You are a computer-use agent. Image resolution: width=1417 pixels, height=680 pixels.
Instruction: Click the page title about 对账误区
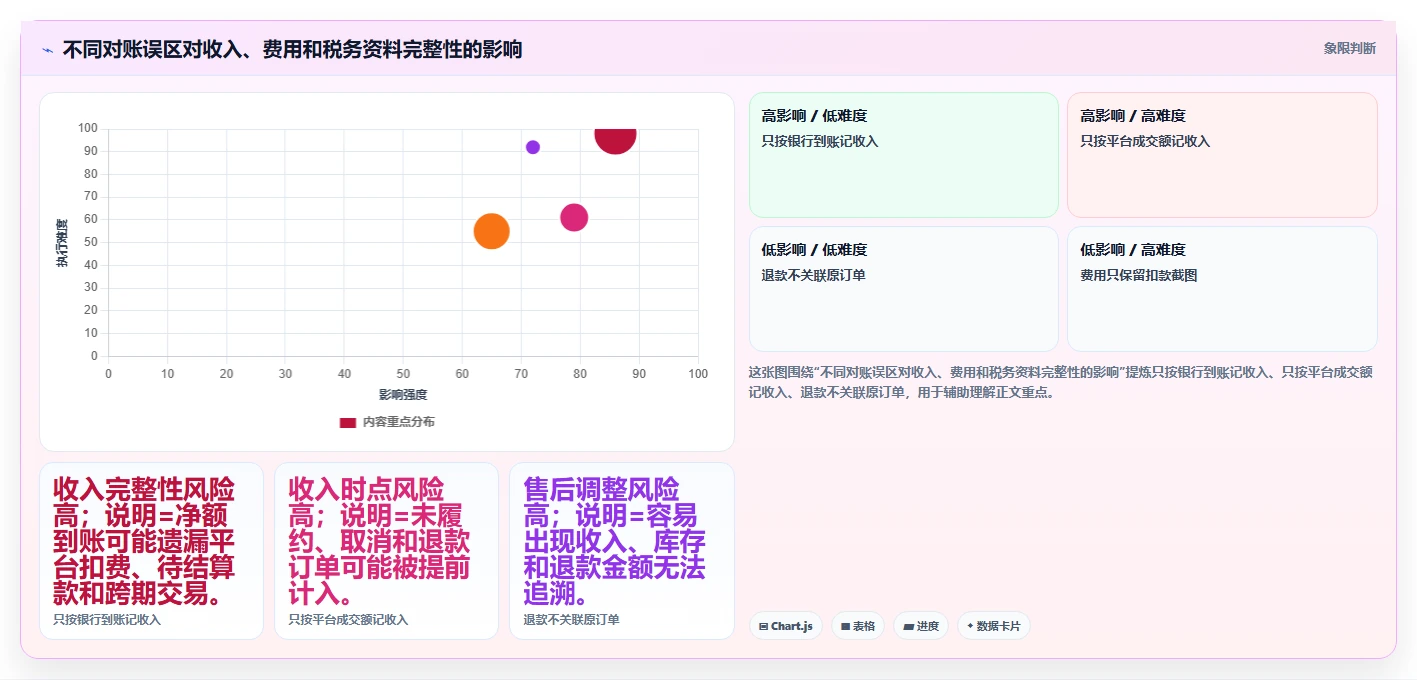click(292, 49)
